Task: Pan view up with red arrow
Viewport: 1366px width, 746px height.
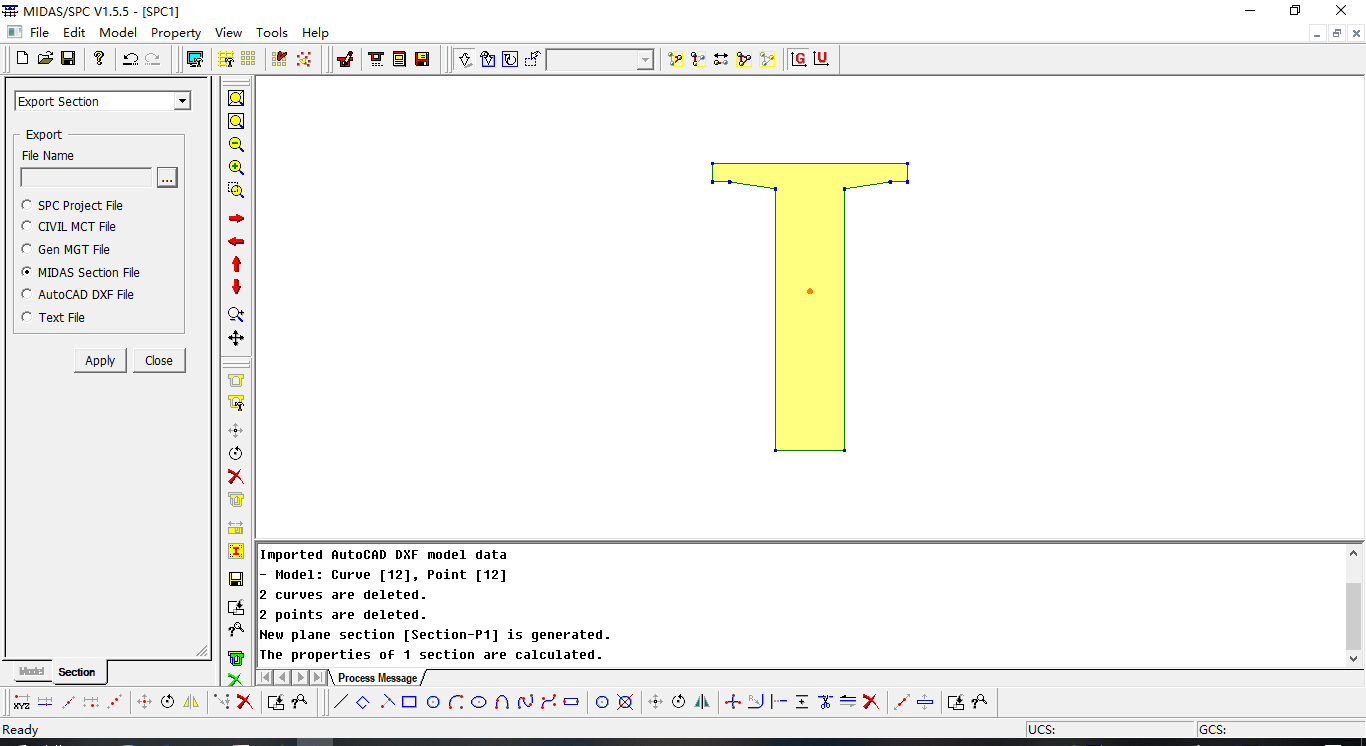Action: (x=236, y=264)
